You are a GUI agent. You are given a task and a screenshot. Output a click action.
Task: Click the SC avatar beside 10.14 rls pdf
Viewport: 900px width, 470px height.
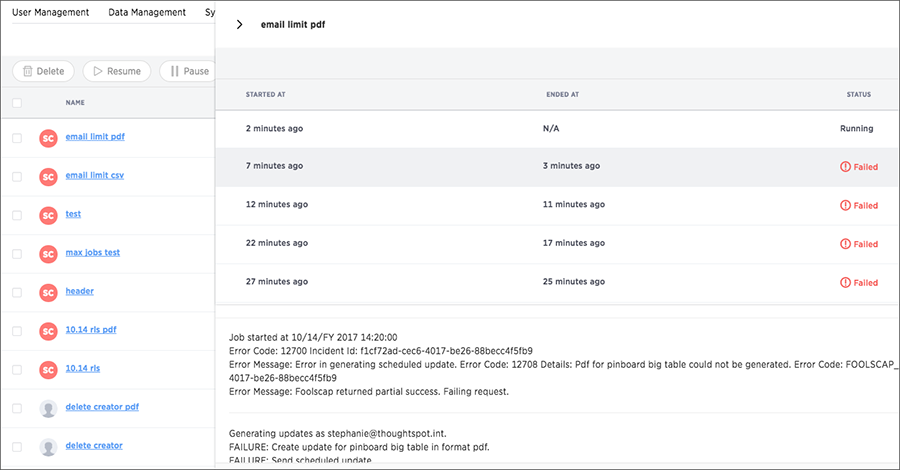point(48,331)
